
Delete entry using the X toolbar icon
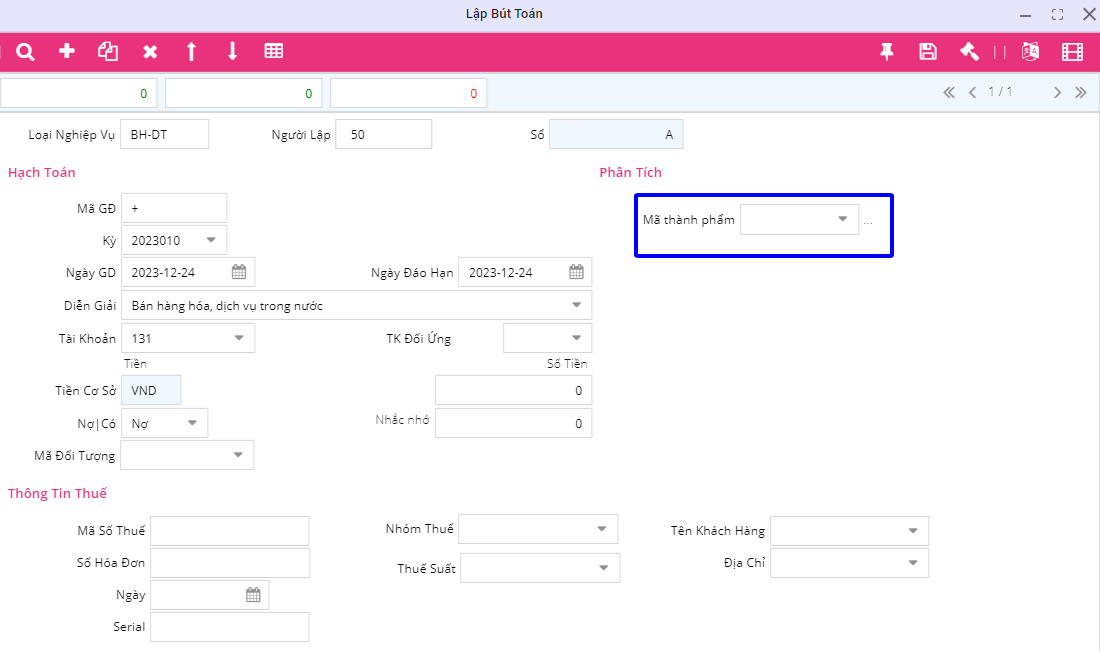(x=150, y=52)
